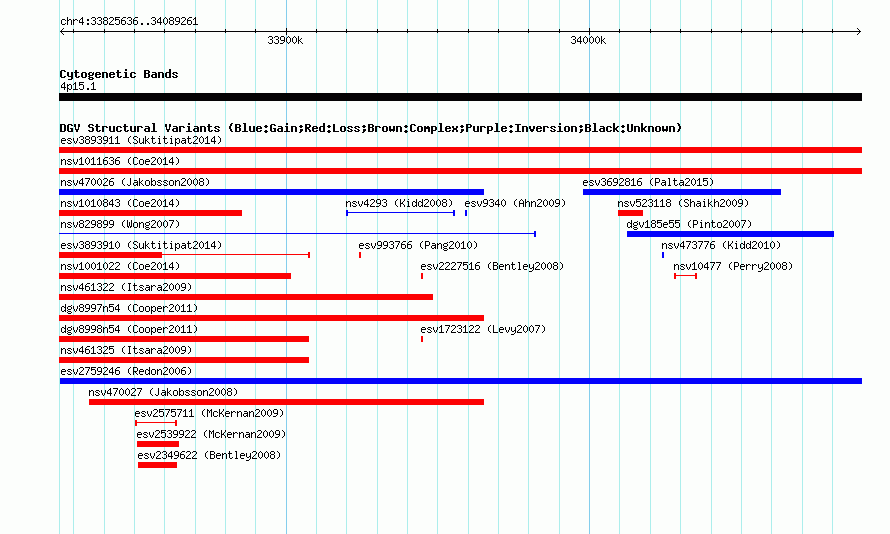890x534 pixels.
Task: Open the dgv8997n54 (Cooper2011) label
Action: click(129, 308)
